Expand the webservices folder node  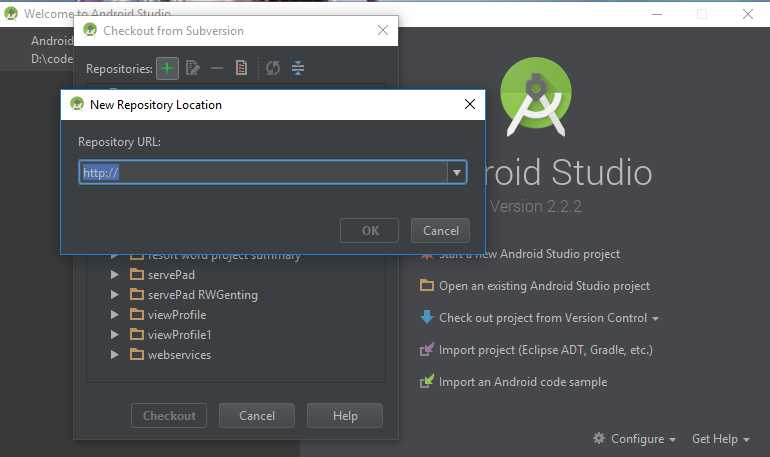click(x=114, y=354)
